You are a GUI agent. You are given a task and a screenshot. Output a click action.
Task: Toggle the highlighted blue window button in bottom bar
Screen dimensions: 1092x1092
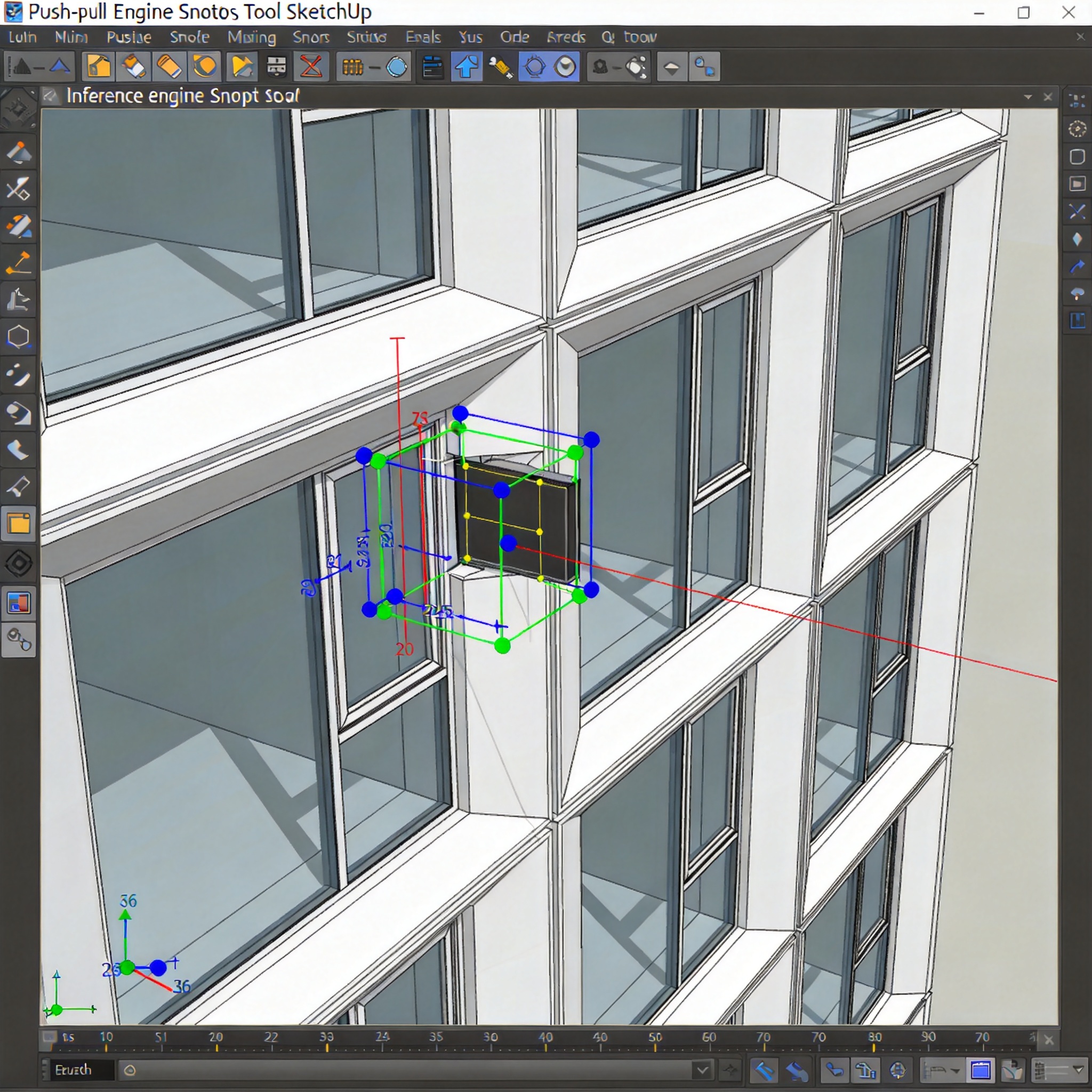(981, 1070)
